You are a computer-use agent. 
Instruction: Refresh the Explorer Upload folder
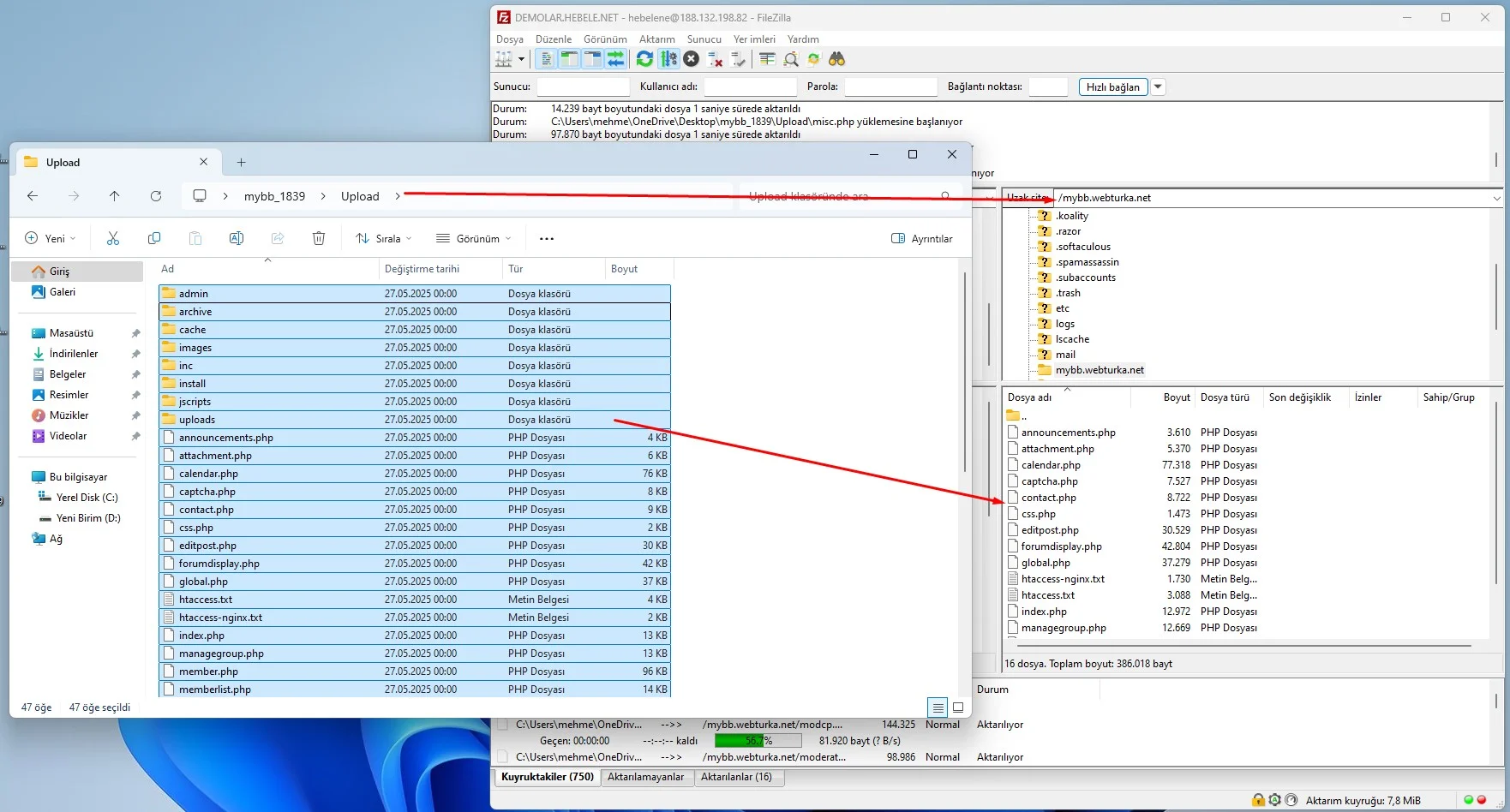point(156,196)
